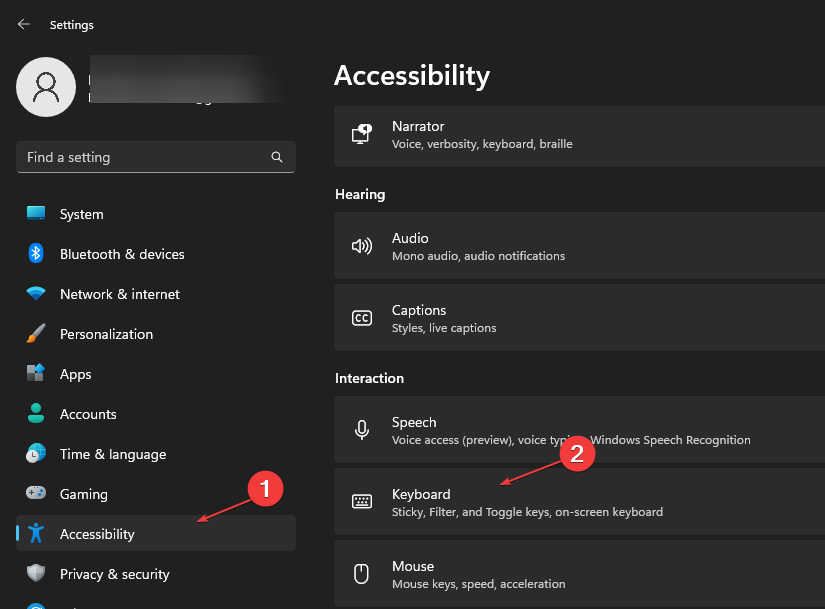
Task: Click the search magnifier icon
Action: 277,157
